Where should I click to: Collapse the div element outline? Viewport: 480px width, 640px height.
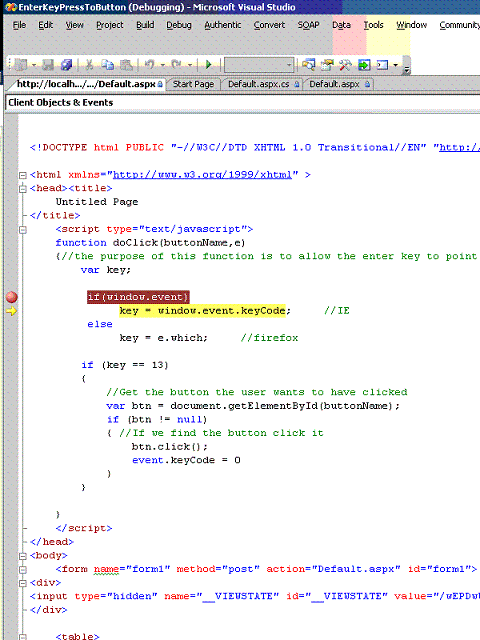tap(23, 583)
